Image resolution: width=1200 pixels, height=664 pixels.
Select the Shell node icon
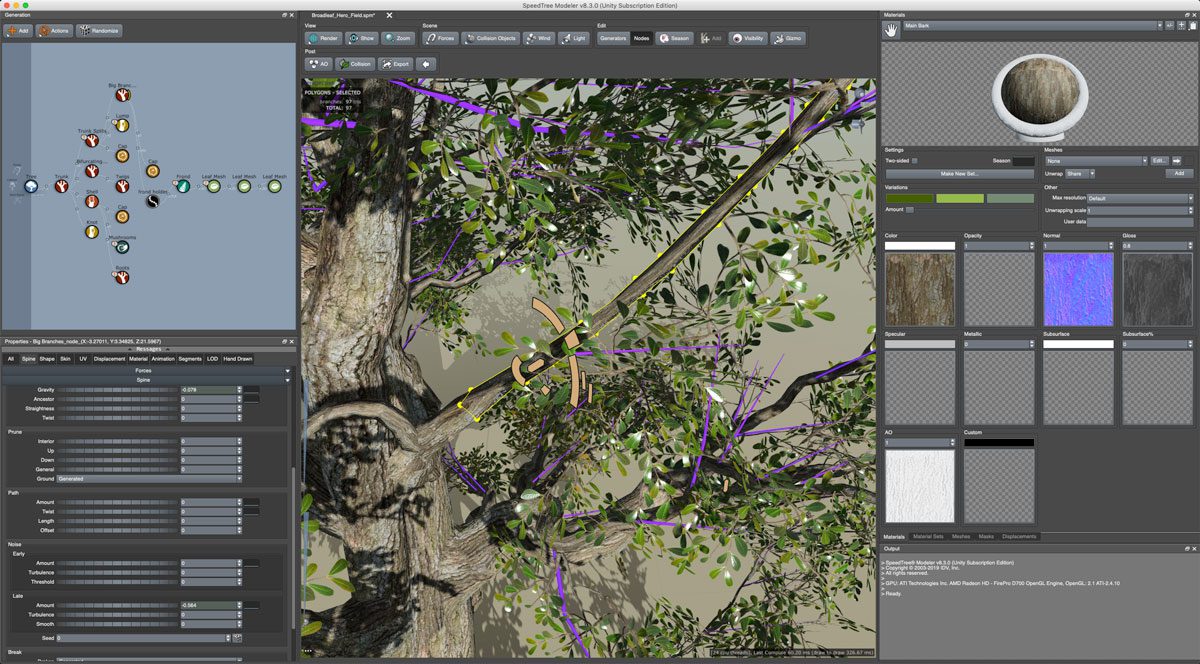[91, 201]
